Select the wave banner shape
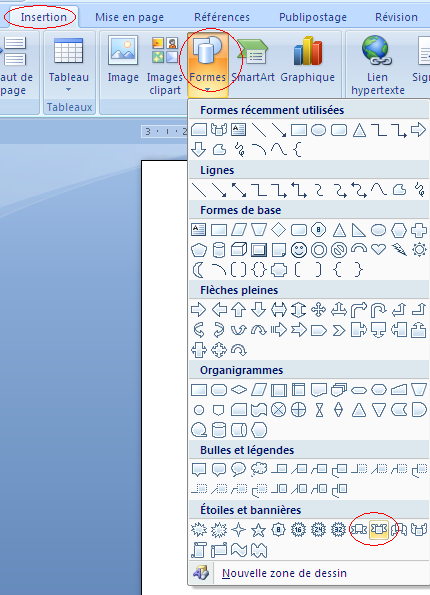430x595 pixels. 239,550
